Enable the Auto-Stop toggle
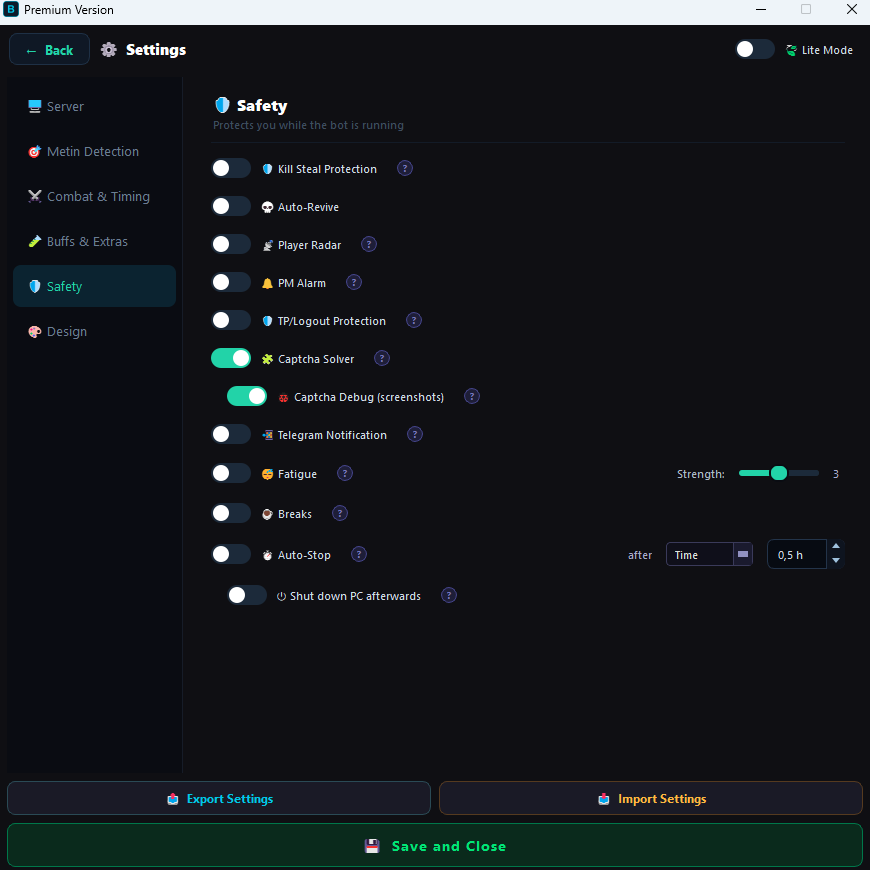Image resolution: width=870 pixels, height=870 pixels. click(231, 554)
